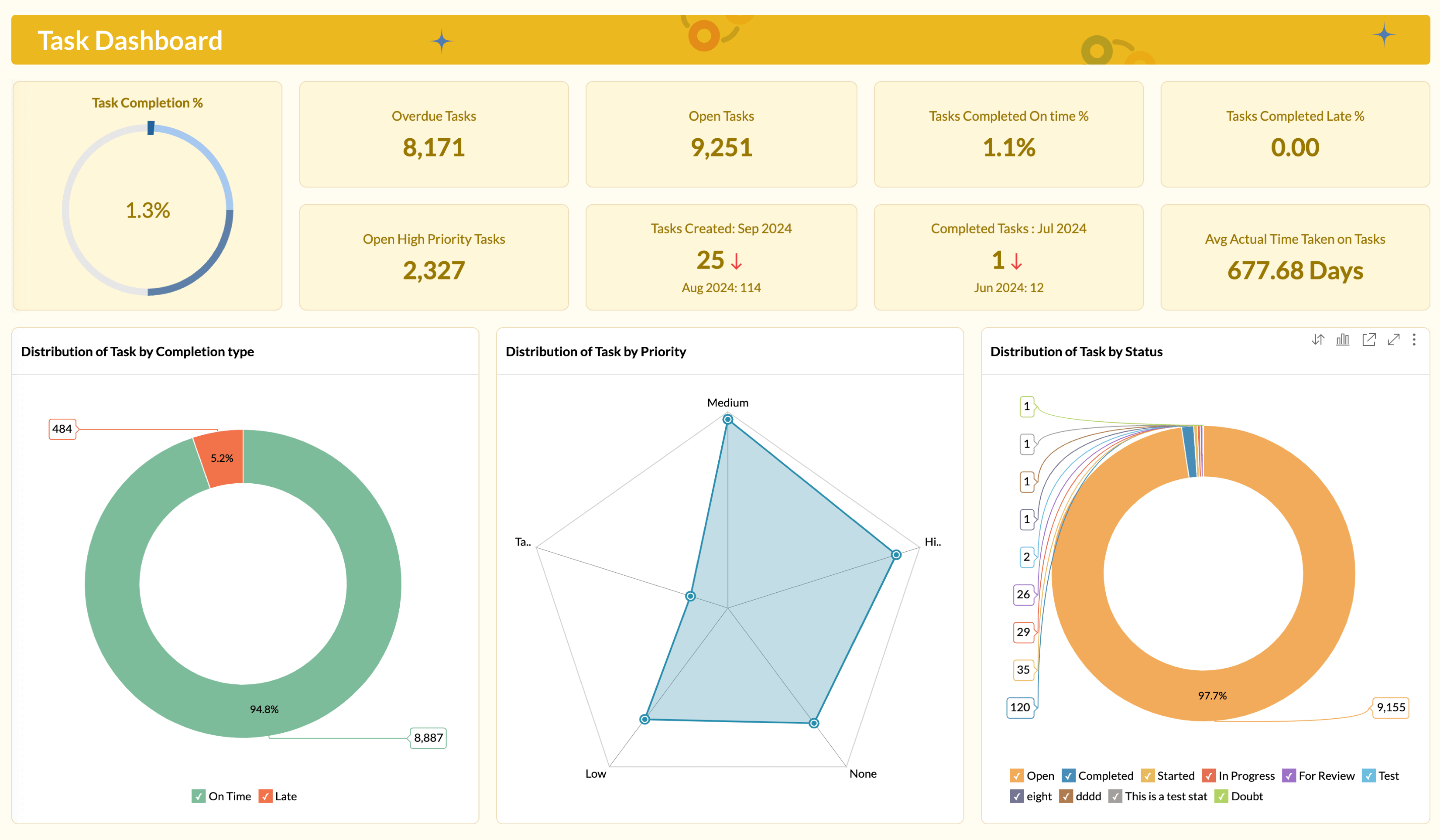Toggle the Test status legend checkbox
This screenshot has height=840, width=1440.
coord(1368,775)
